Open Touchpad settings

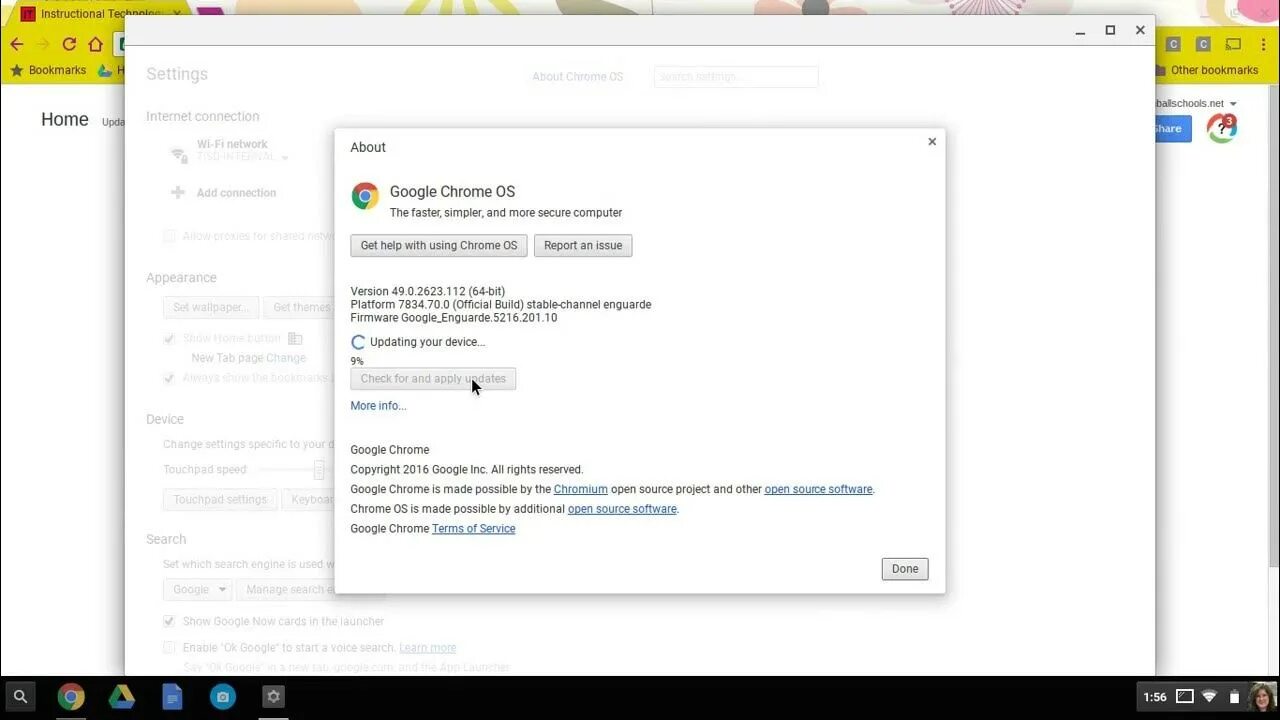(220, 499)
